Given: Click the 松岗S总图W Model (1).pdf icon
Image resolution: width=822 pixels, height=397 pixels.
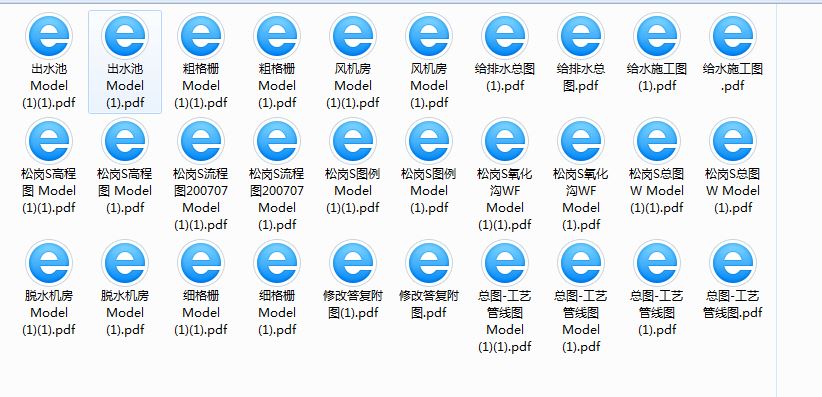Looking at the screenshot, I should (733, 141).
